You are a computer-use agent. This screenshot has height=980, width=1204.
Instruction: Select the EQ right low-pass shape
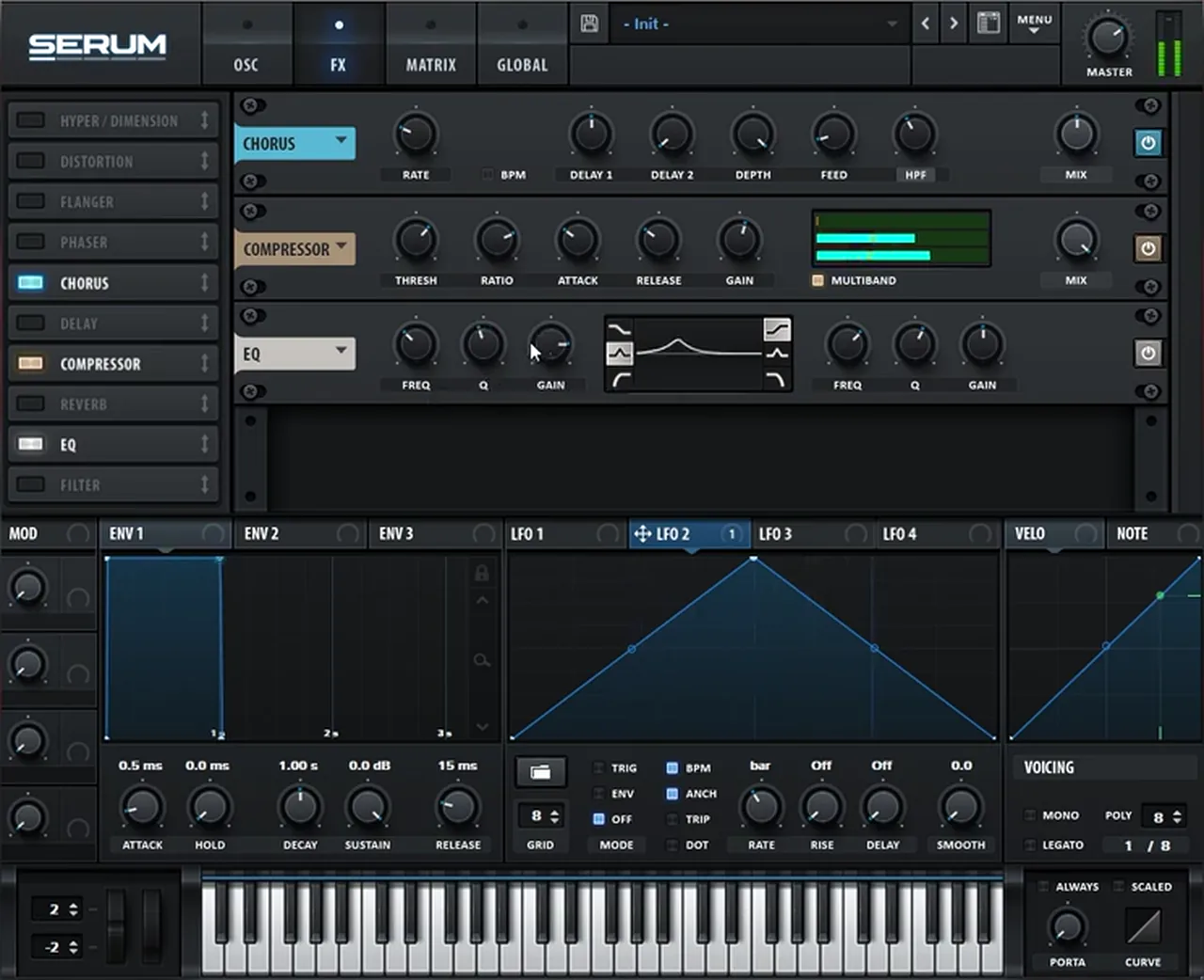777,378
